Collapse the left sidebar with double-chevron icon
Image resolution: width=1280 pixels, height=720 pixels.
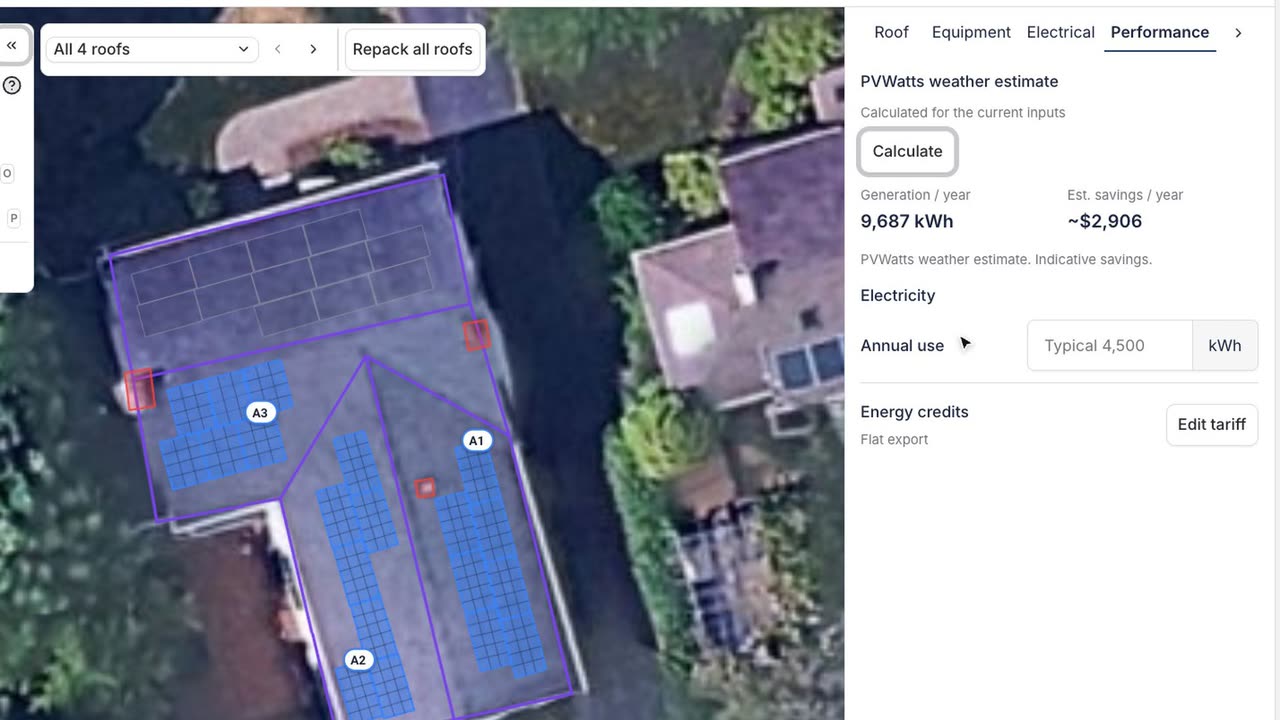tap(12, 45)
